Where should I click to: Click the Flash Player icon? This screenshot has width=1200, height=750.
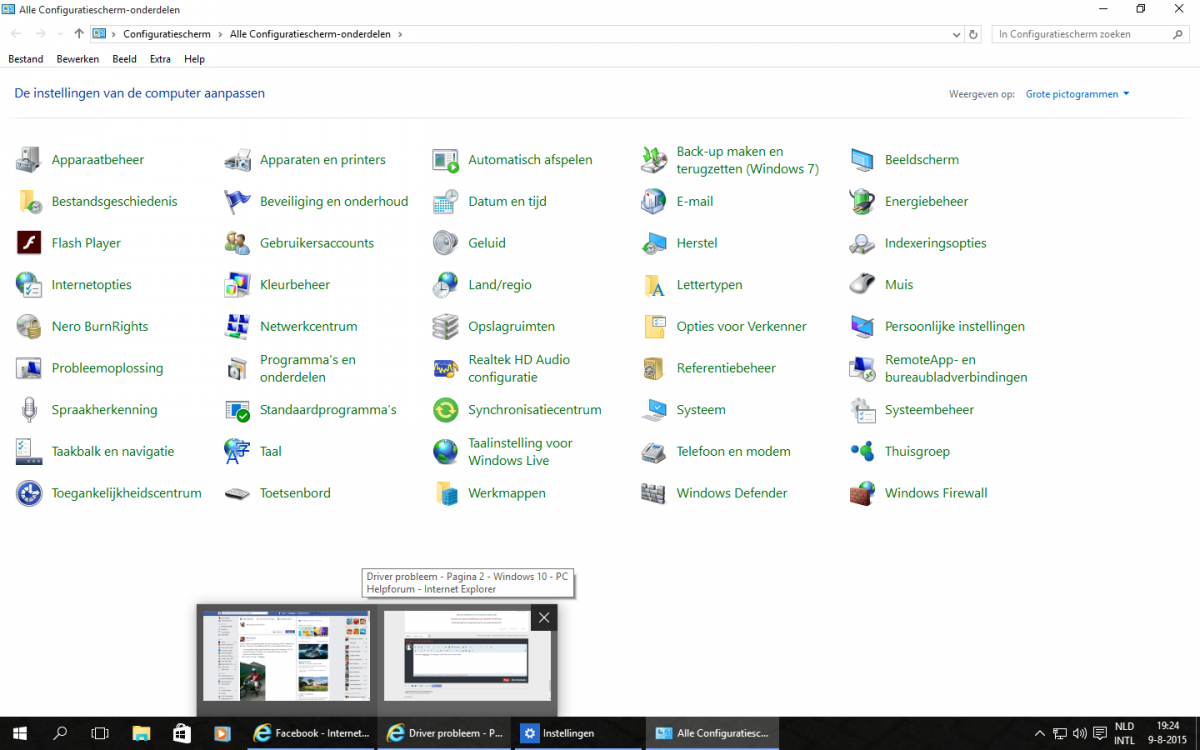click(29, 243)
